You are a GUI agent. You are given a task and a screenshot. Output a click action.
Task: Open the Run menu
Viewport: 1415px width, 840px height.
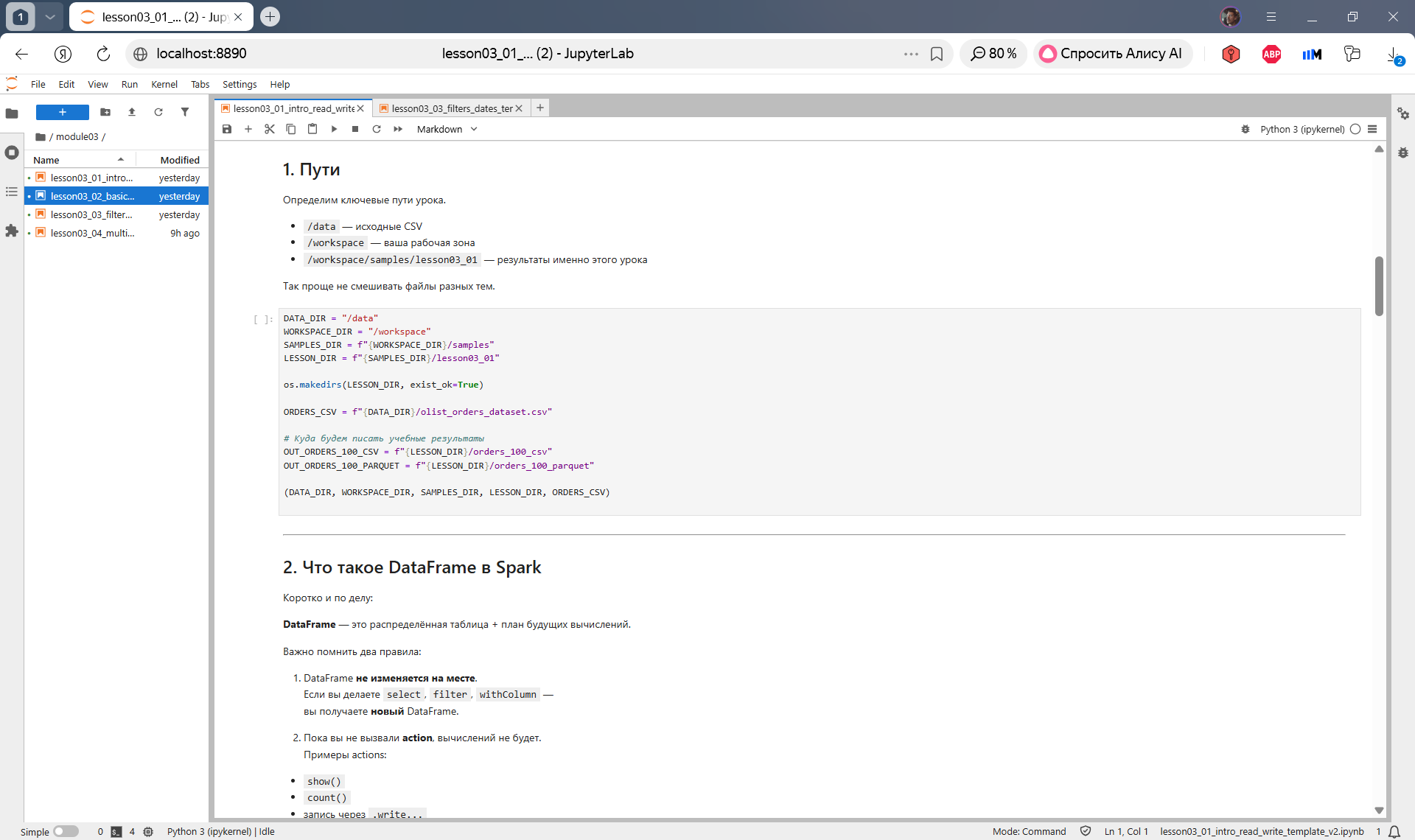tap(130, 84)
